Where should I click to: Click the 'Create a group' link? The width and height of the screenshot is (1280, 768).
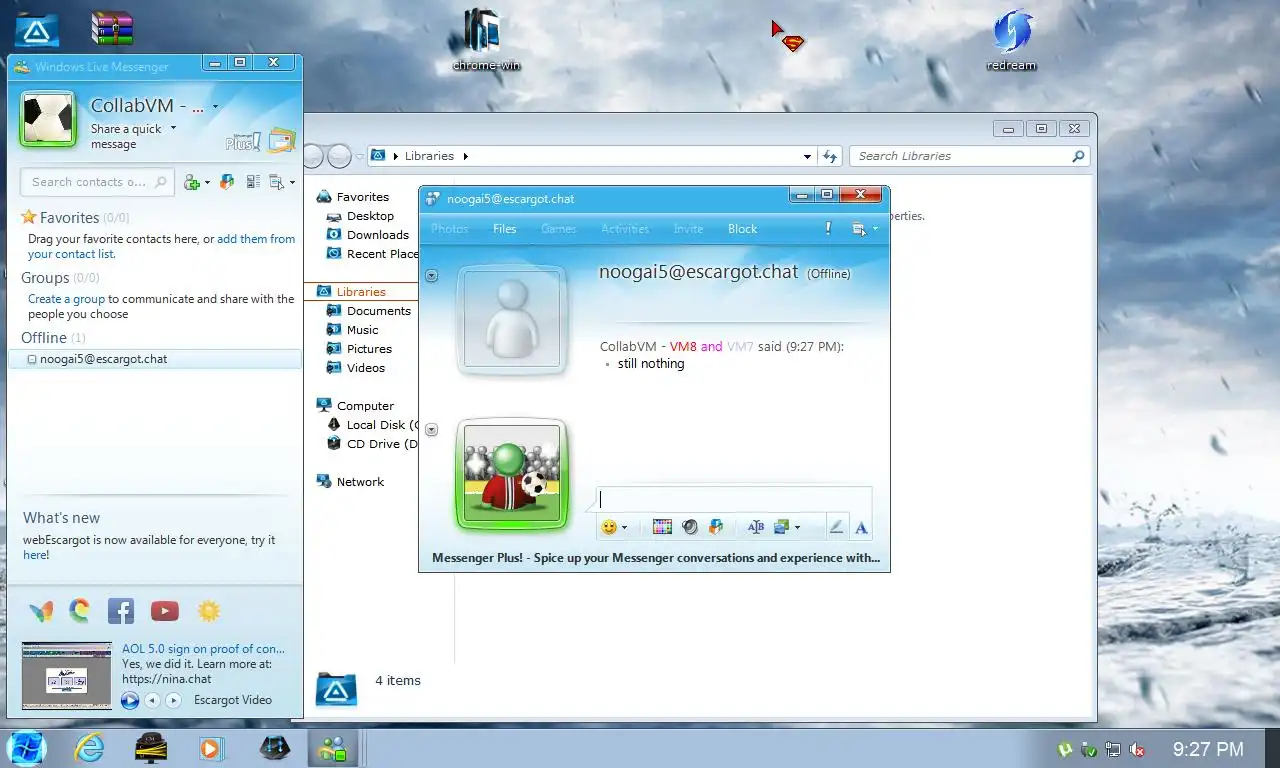tap(66, 299)
